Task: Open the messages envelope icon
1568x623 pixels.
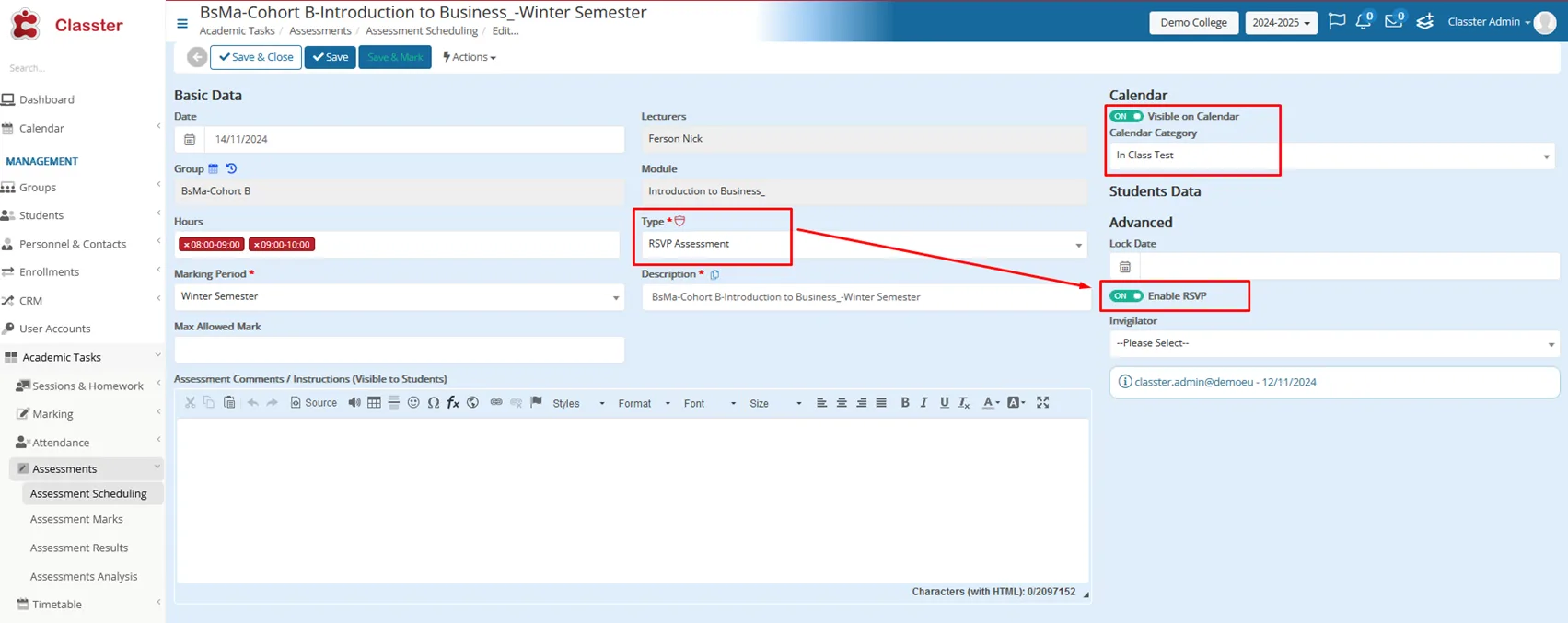Action: coord(1394,21)
